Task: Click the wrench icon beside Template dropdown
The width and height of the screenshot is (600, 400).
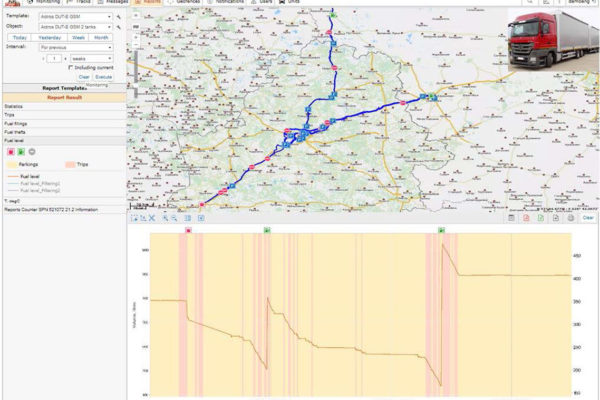Action: [119, 17]
